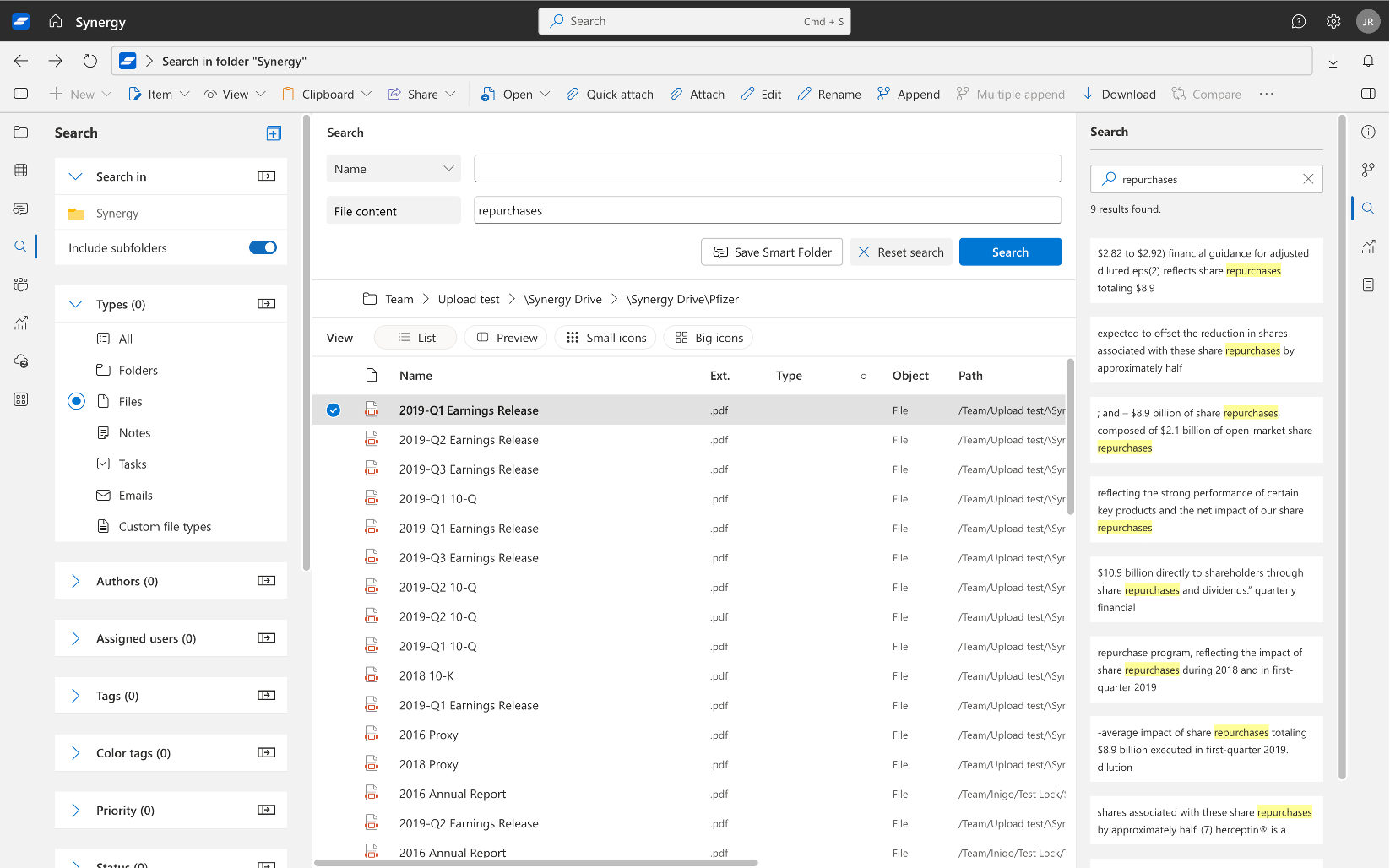Add new search with plus icon
Viewport: 1390px width, 868px height.
point(274,133)
